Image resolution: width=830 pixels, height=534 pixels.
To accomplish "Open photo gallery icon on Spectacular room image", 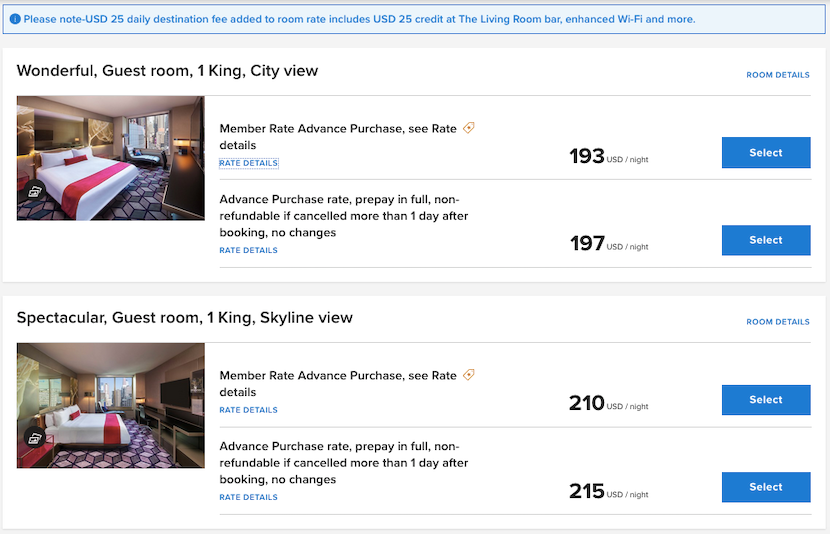I will (35, 438).
